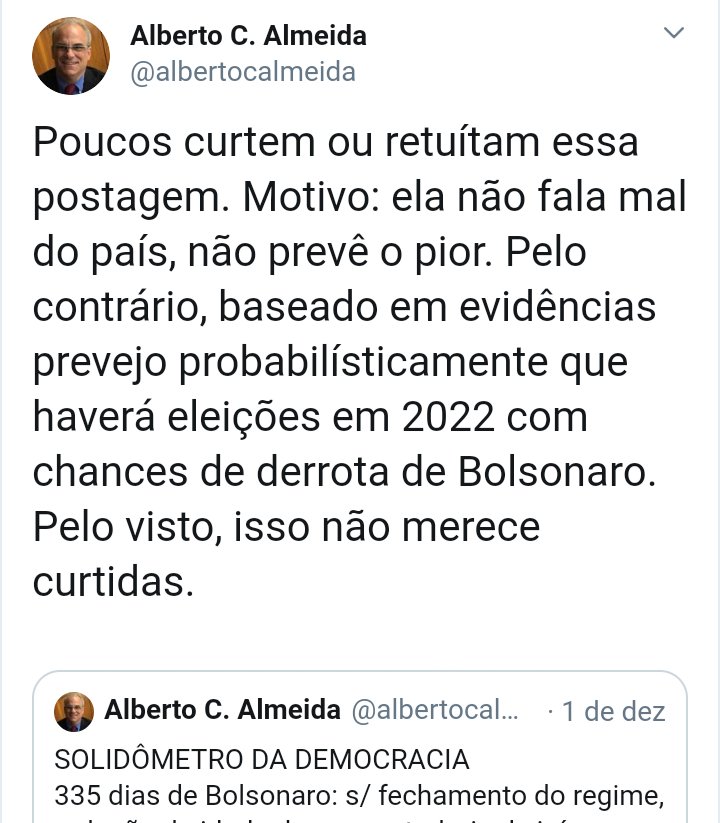
Task: Open the author name Alberto C. Almeida at top
Action: tap(248, 36)
